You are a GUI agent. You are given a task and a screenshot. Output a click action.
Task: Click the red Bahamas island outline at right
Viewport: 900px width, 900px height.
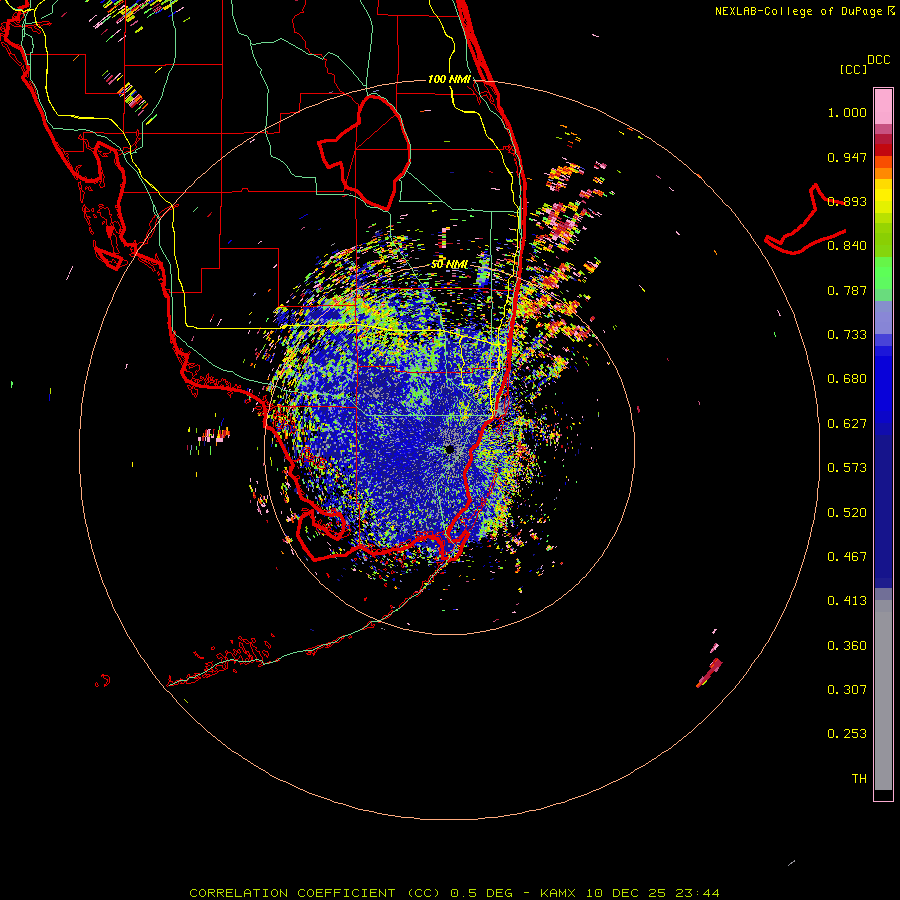pyautogui.click(x=806, y=221)
